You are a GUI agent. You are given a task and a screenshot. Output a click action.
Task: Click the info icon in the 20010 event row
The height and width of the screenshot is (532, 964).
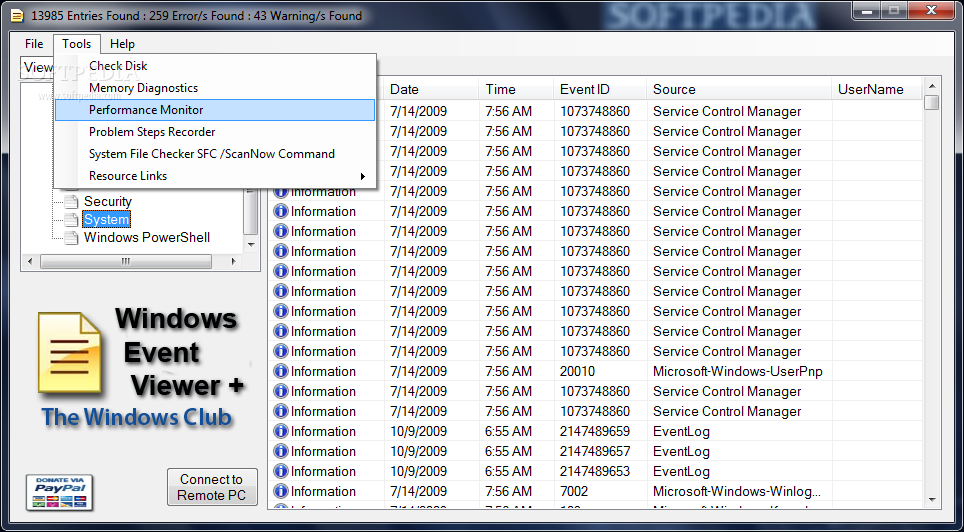[280, 371]
